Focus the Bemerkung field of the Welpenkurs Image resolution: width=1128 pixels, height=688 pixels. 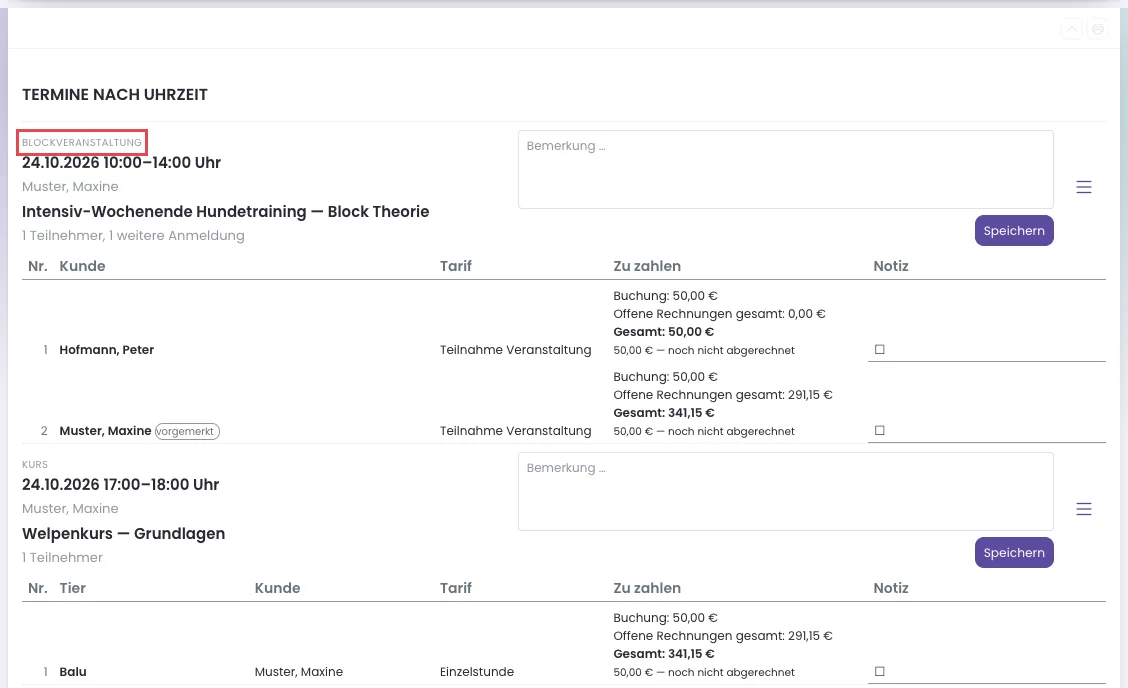[x=786, y=492]
